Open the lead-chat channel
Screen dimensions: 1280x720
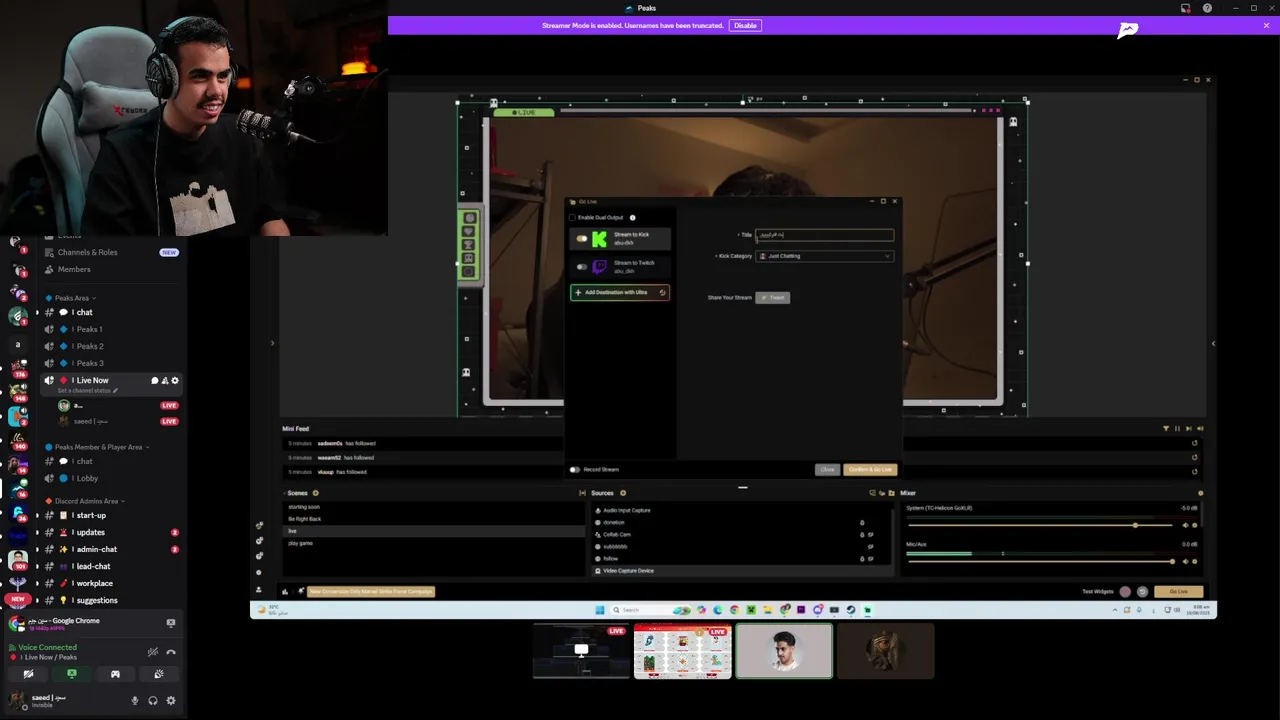click(110, 566)
